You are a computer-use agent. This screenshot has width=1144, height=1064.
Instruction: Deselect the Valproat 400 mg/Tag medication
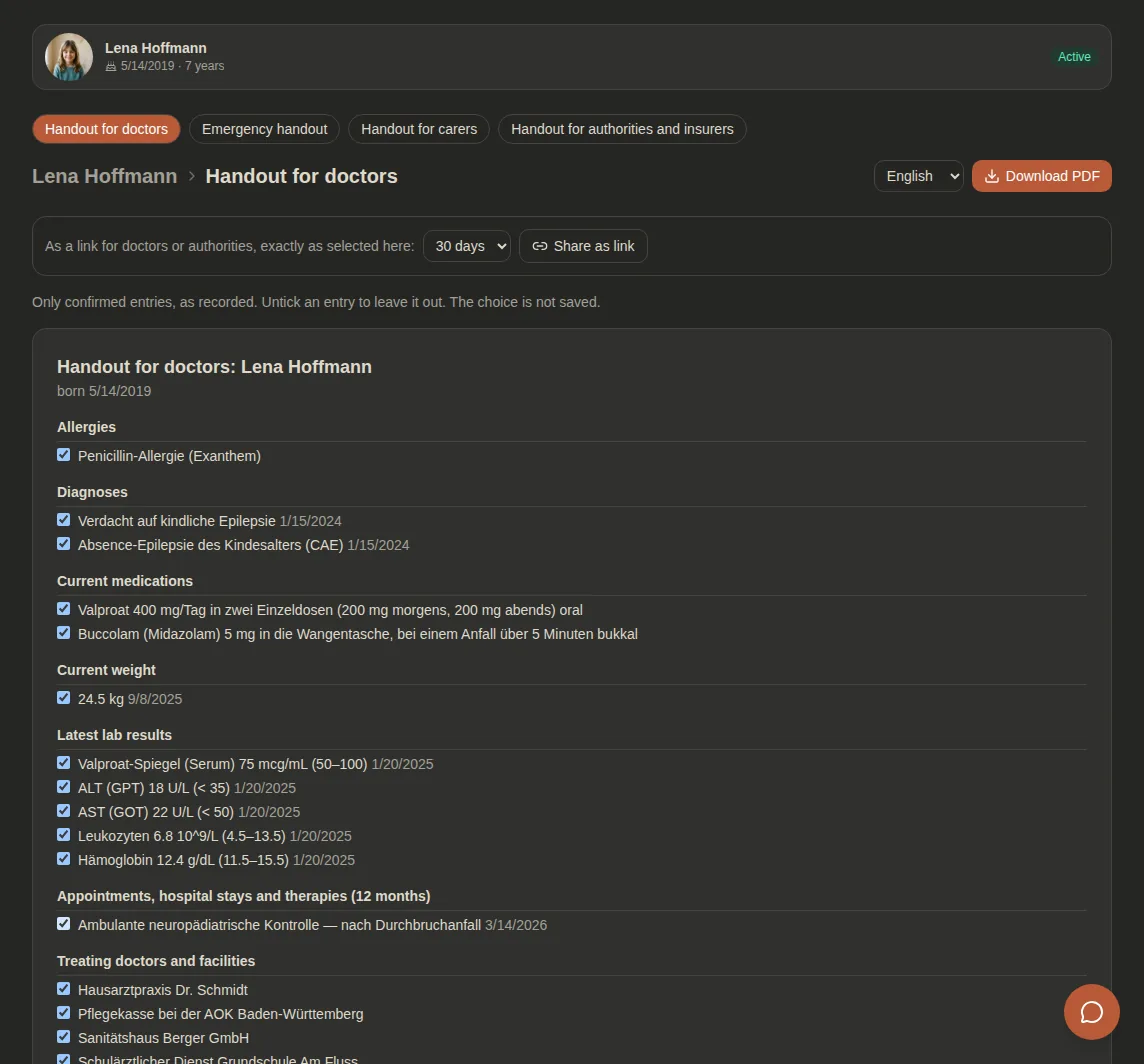pyautogui.click(x=63, y=609)
